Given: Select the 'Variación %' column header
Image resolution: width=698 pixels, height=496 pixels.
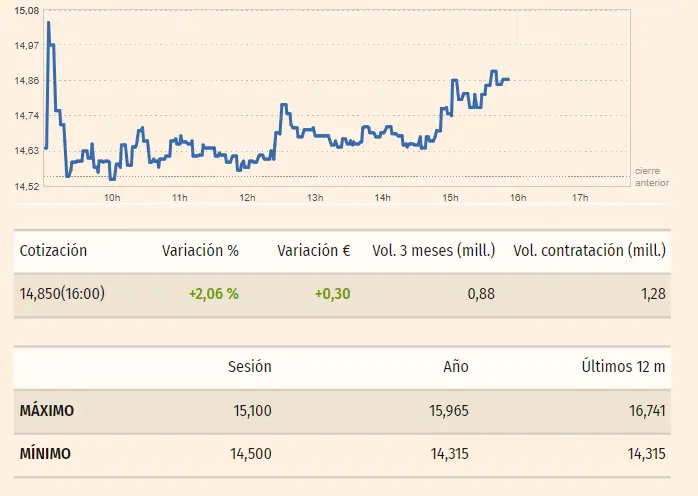Looking at the screenshot, I should [200, 251].
